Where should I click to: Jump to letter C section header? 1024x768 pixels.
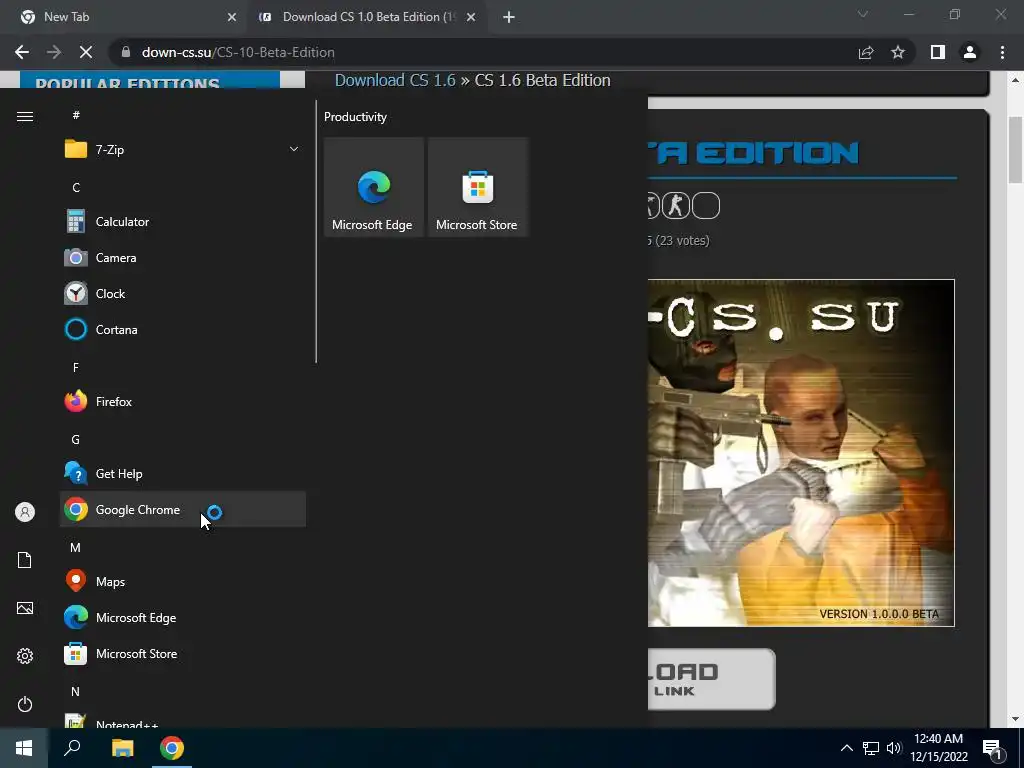point(76,187)
